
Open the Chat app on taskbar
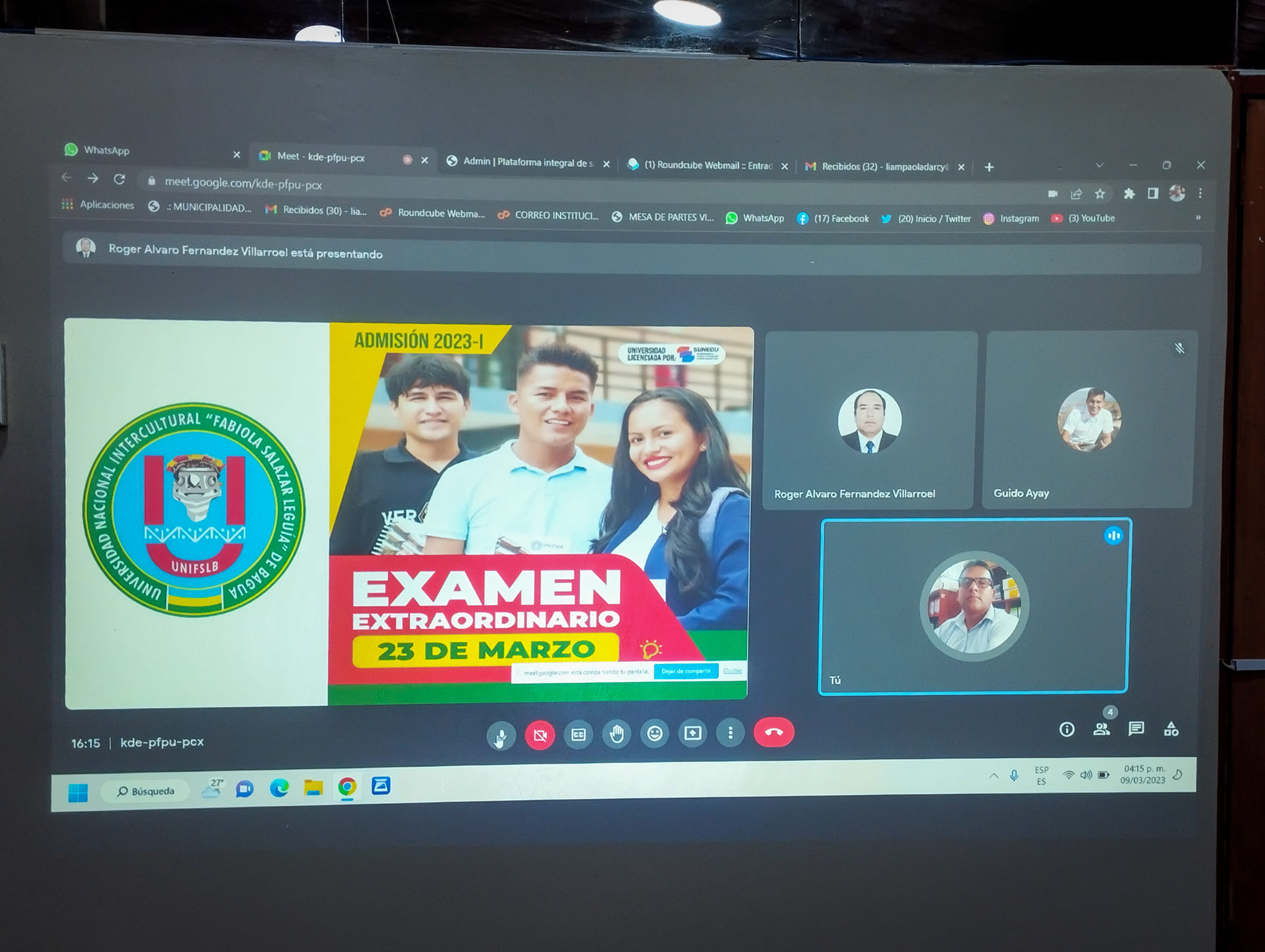pos(245,789)
